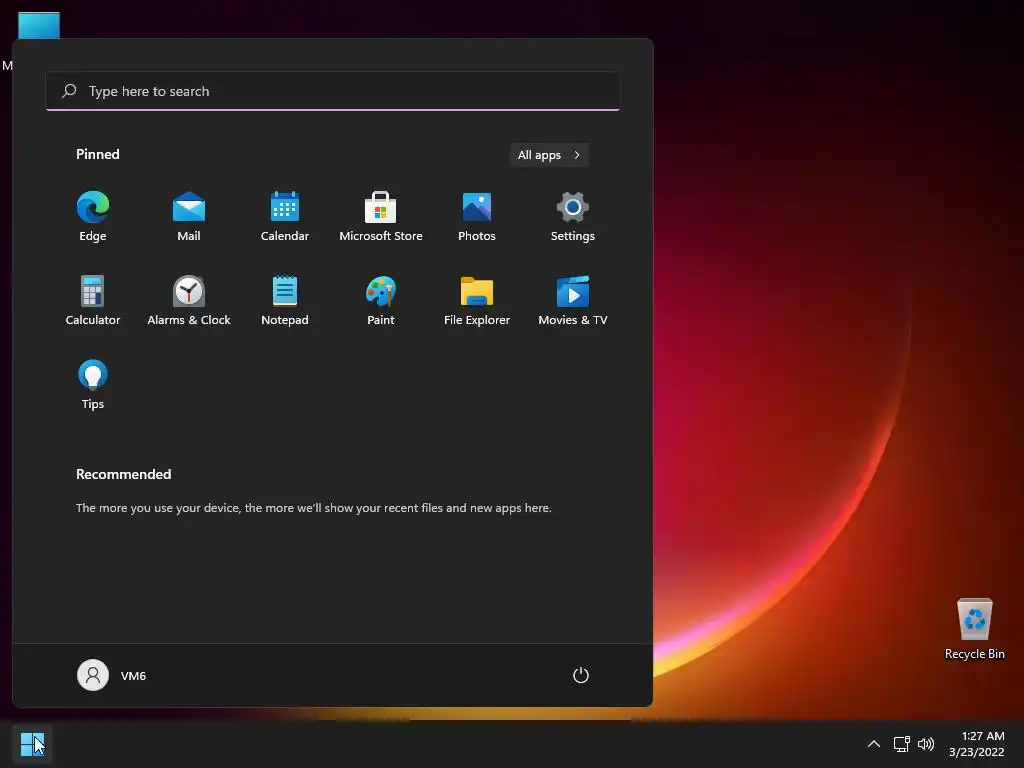1024x768 pixels.
Task: Click the power button icon
Action: [x=581, y=675]
